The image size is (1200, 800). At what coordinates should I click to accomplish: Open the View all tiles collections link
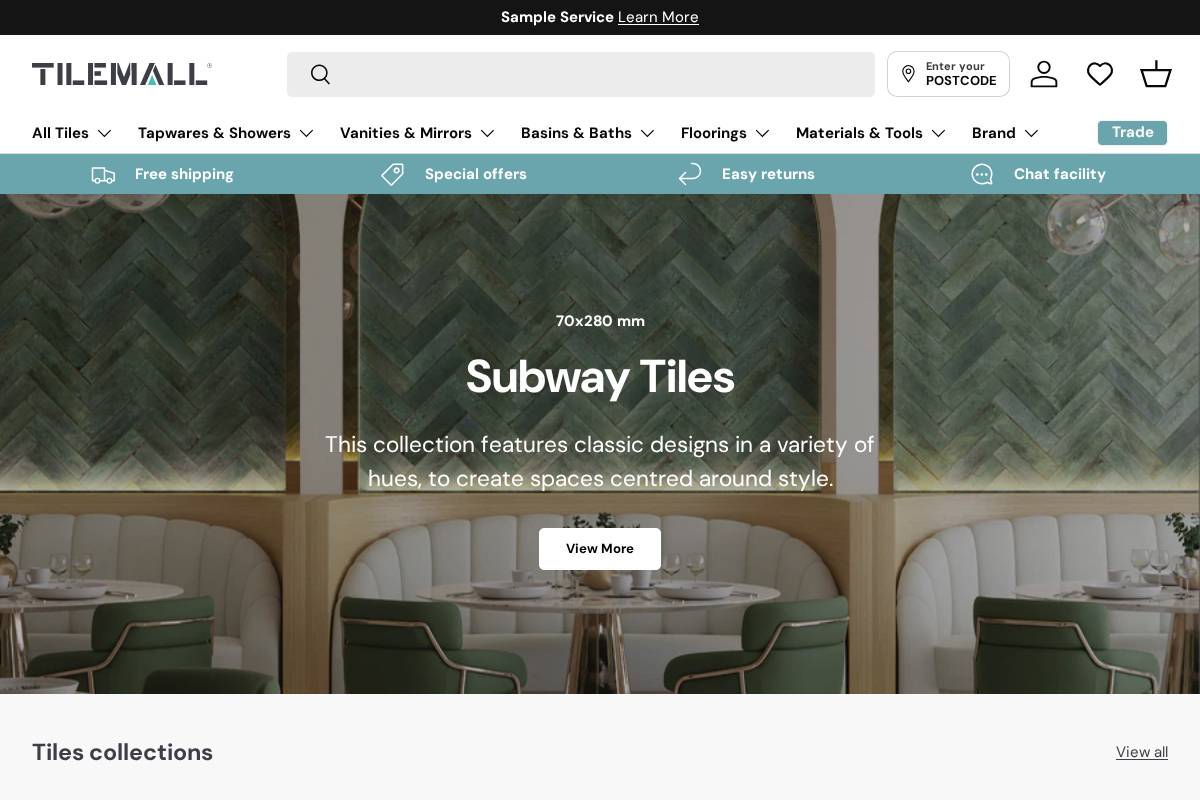coord(1141,752)
